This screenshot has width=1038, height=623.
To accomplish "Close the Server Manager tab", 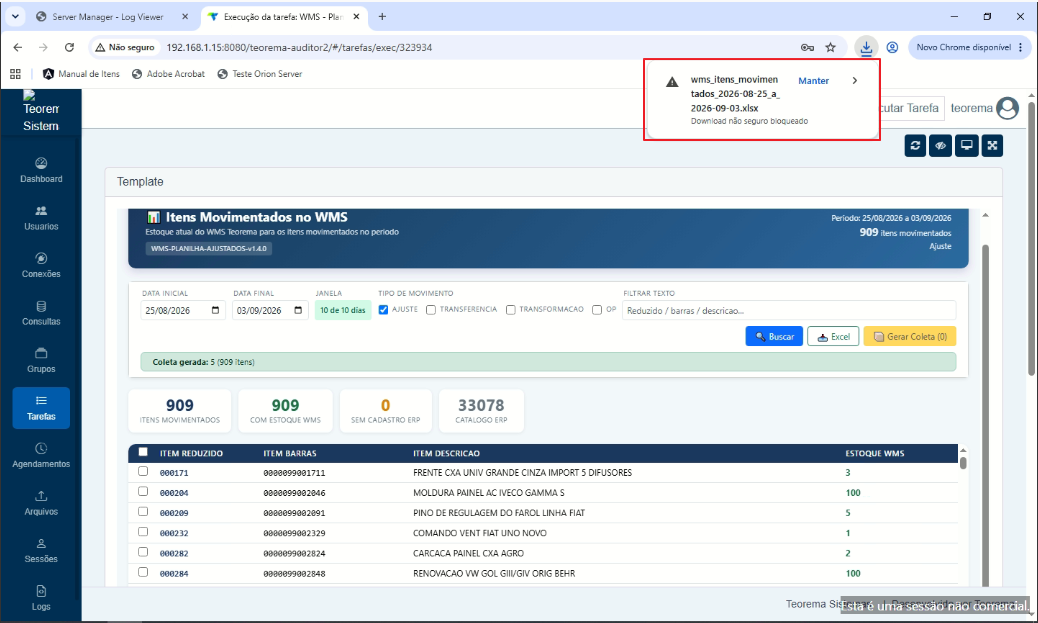I will (x=185, y=17).
